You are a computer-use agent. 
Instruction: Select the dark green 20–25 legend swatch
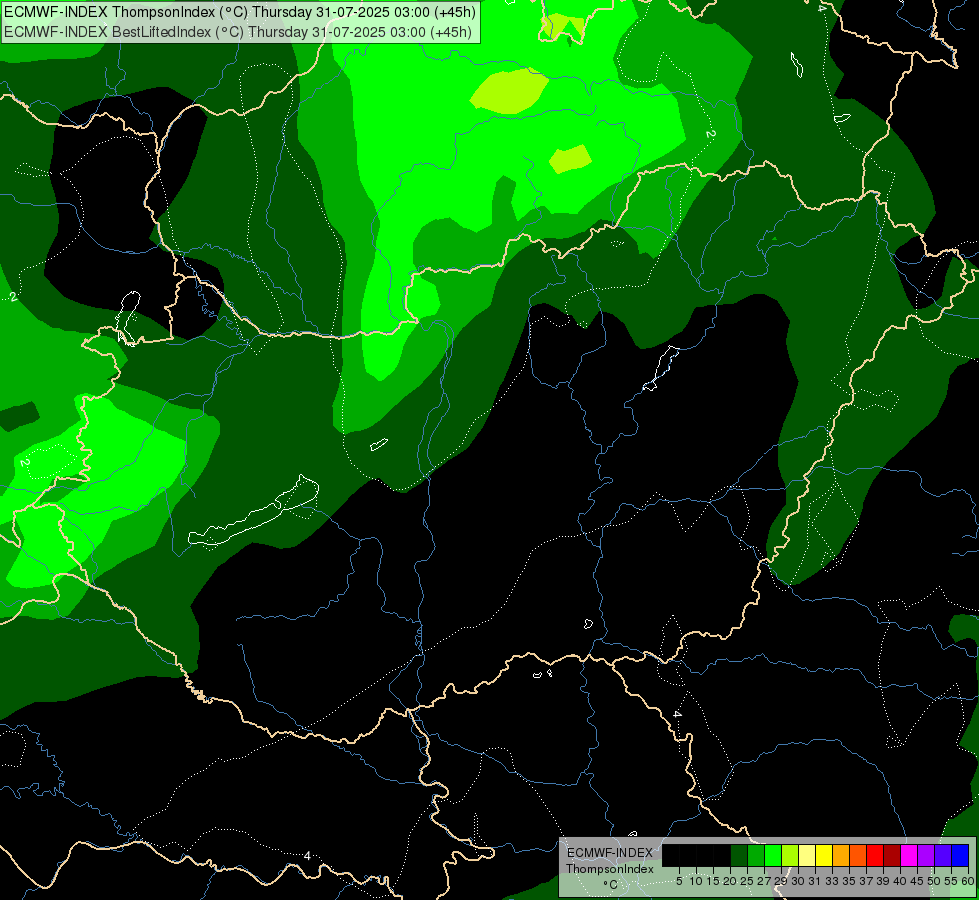[739, 855]
